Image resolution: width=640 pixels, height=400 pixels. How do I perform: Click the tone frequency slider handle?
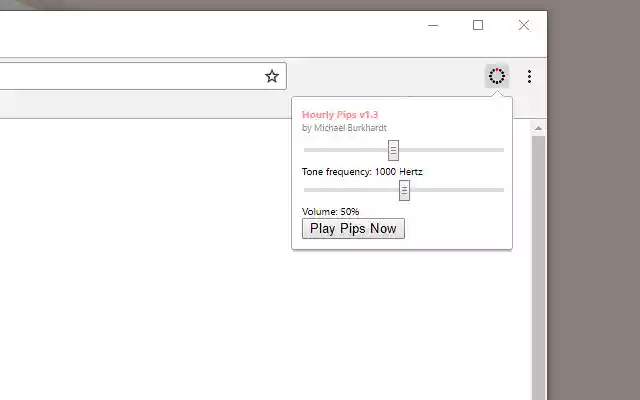pyautogui.click(x=393, y=150)
